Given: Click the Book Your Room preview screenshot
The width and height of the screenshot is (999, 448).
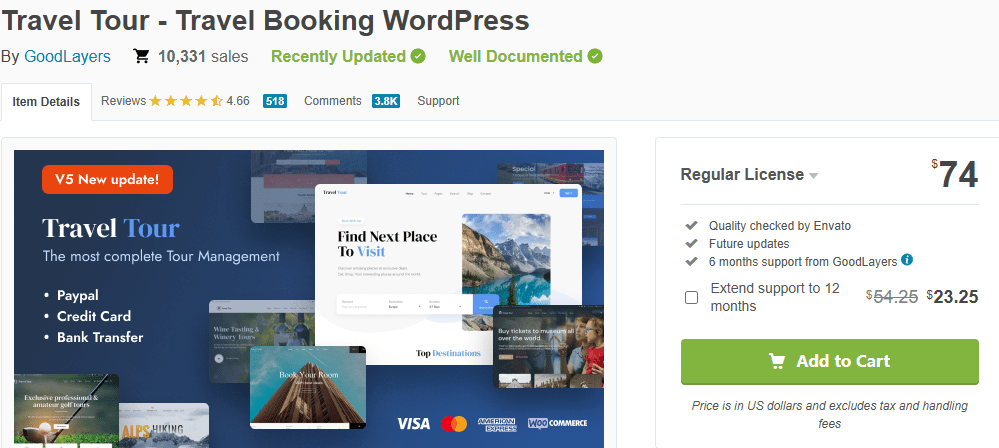Looking at the screenshot, I should [x=308, y=387].
